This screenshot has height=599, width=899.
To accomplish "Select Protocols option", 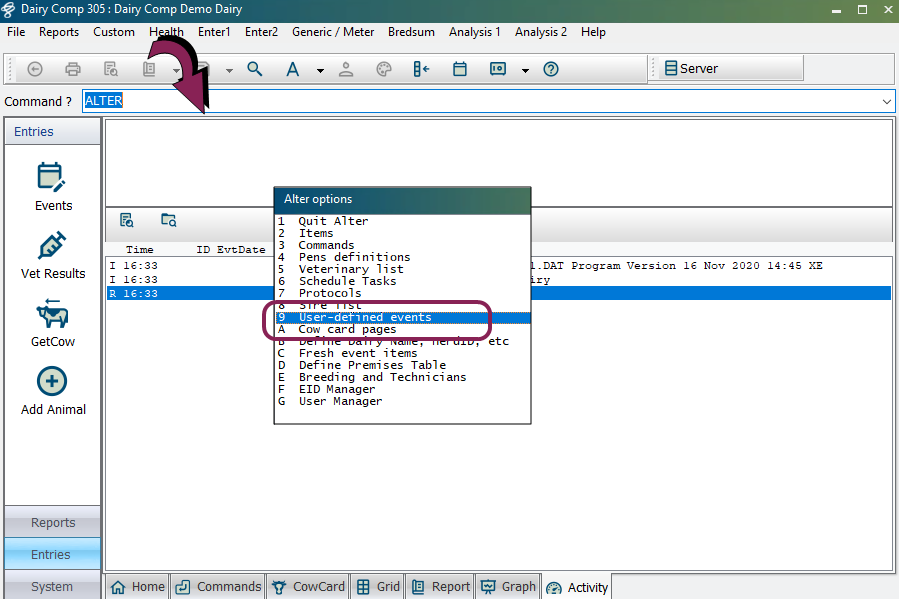I will [x=402, y=293].
